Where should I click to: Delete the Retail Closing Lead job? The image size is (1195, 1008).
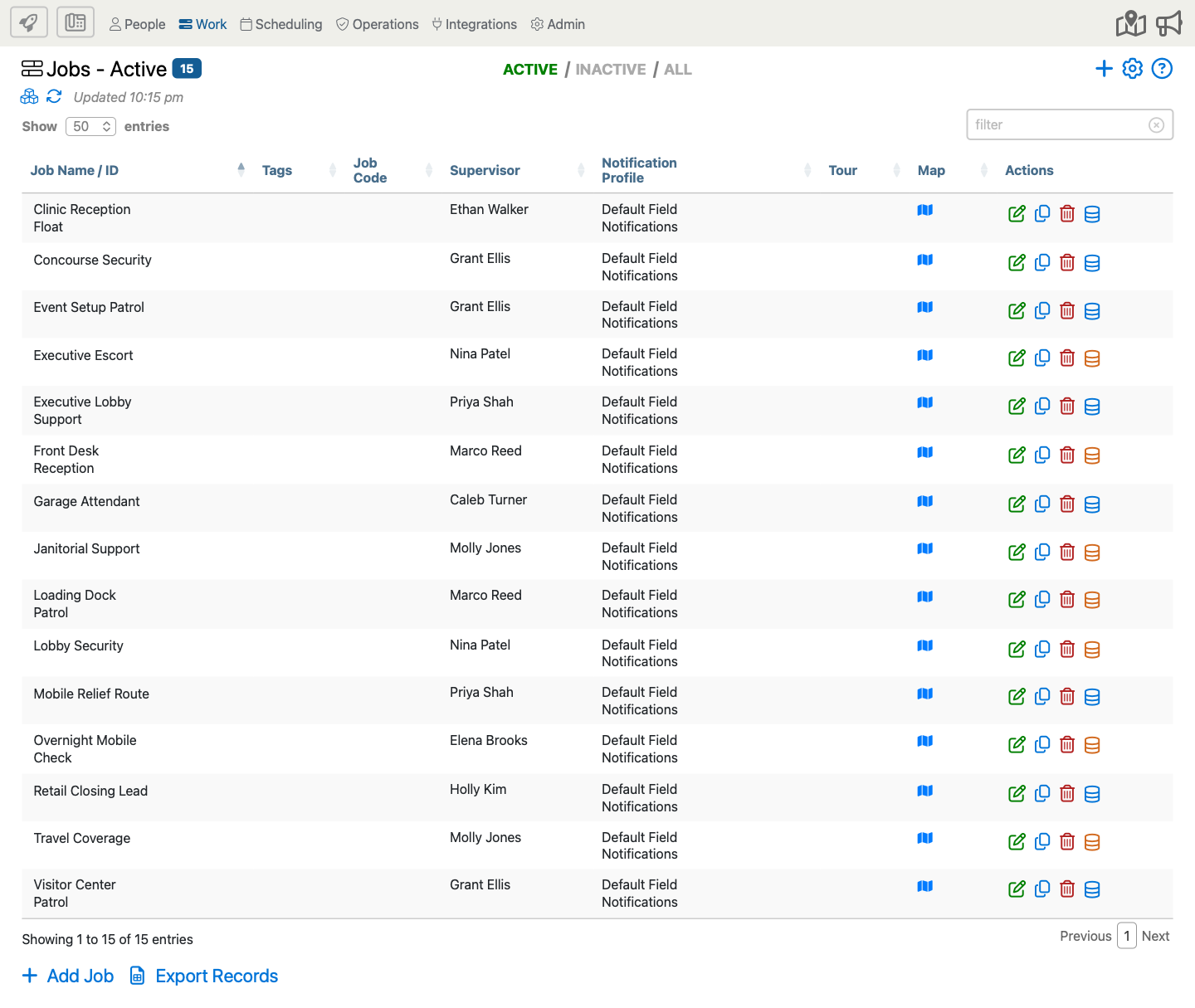pos(1067,794)
